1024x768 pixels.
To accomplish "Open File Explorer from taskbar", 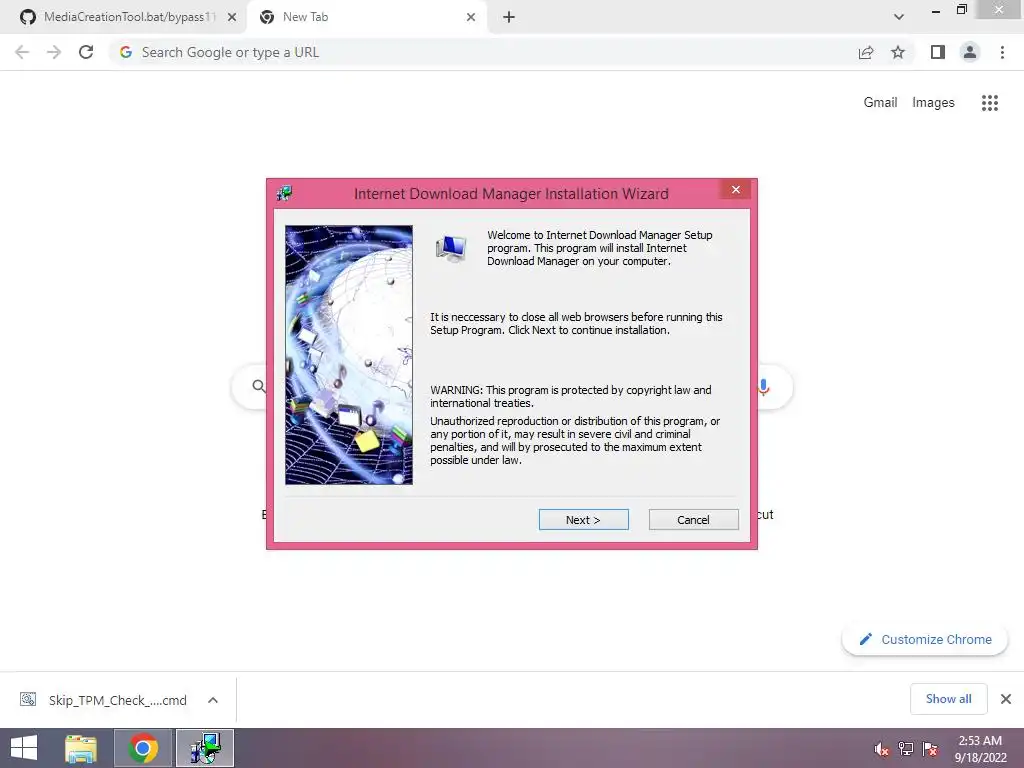I will (x=81, y=748).
